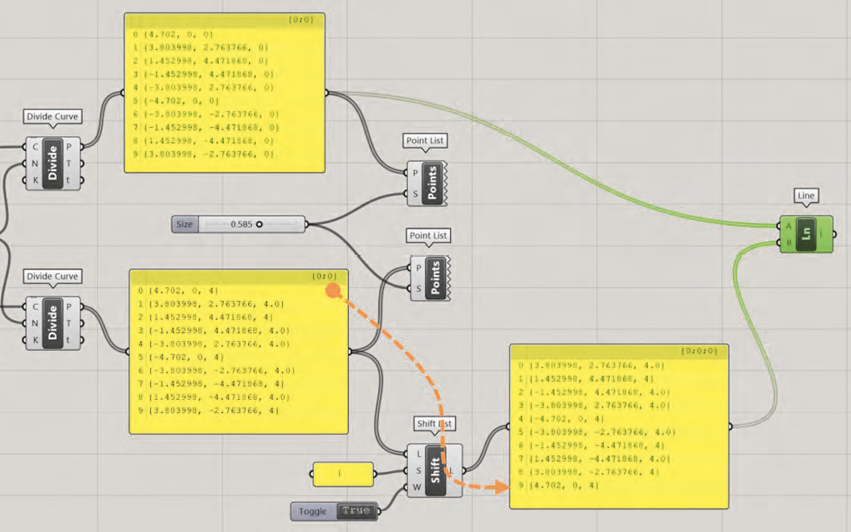851x532 pixels.
Task: Click the Size number slider handle
Action: [260, 225]
